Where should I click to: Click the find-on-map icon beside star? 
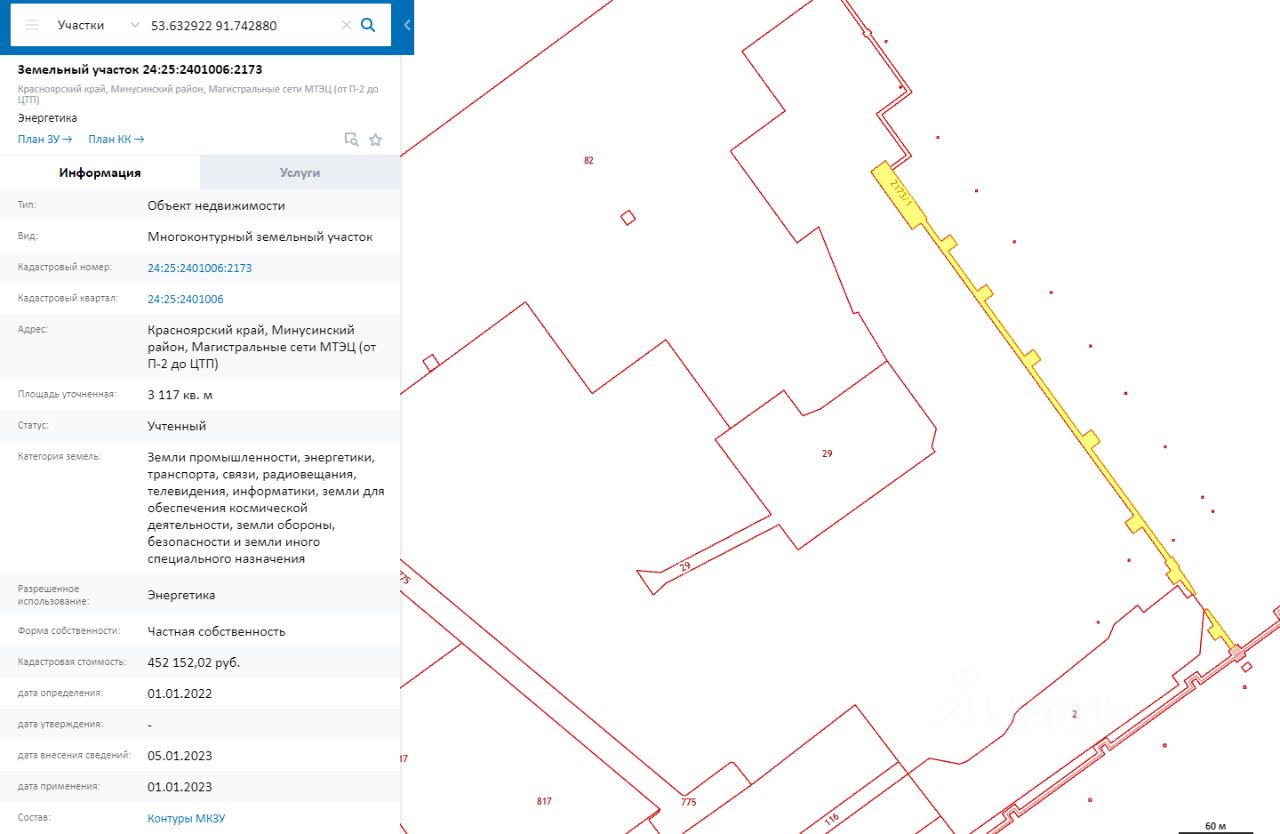tap(351, 140)
